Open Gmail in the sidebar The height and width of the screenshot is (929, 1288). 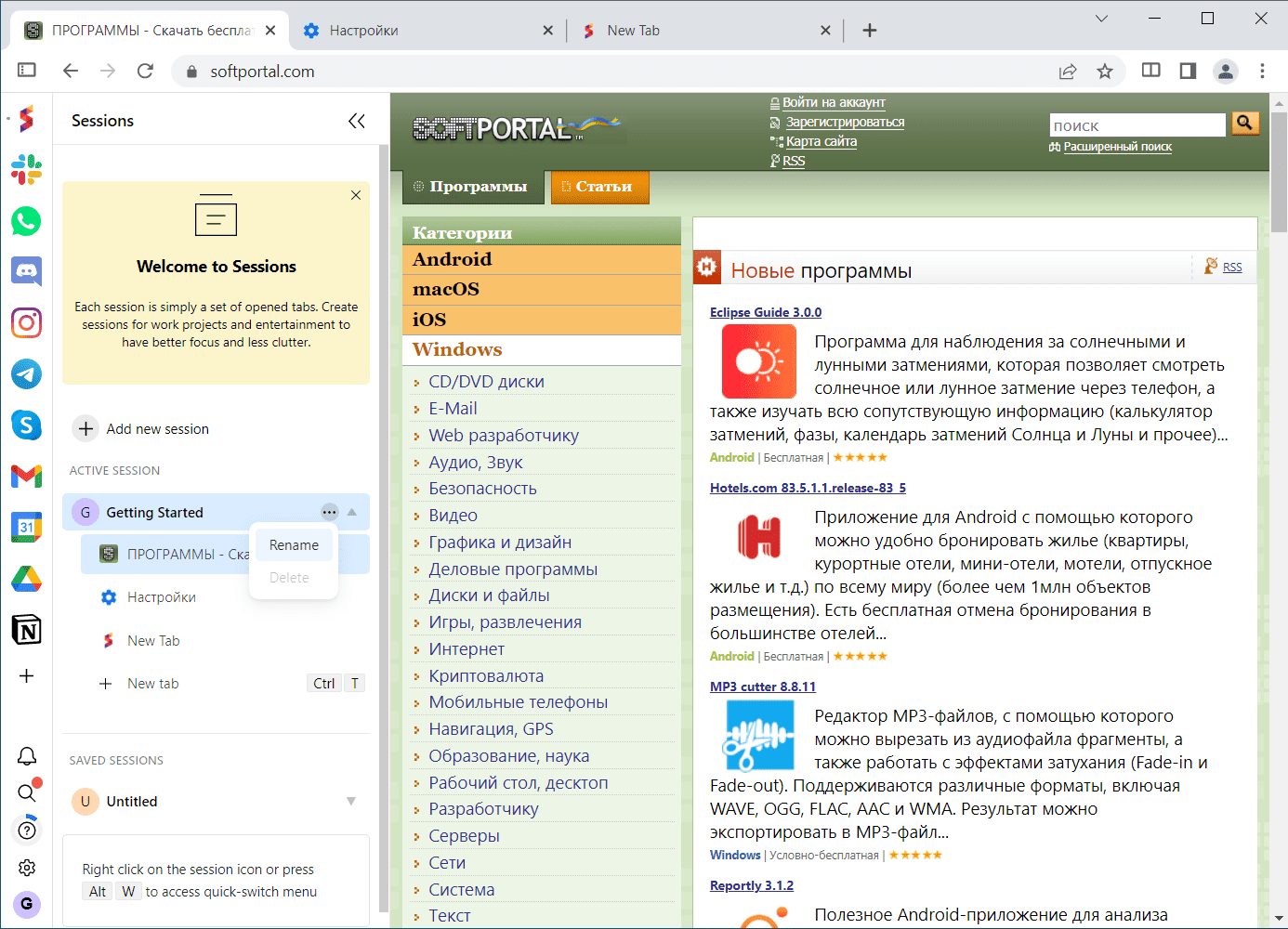pyautogui.click(x=26, y=476)
